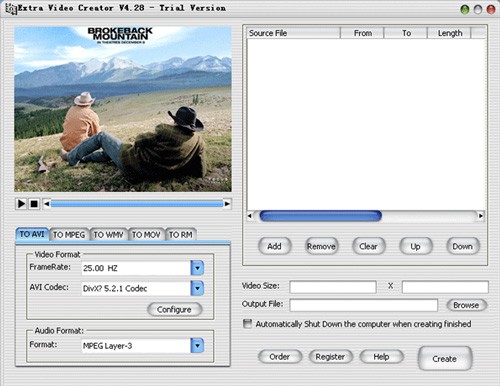Screen dimensions: 500x386
Task: Click the seek-right arrow on the preview slider
Action: [227, 204]
